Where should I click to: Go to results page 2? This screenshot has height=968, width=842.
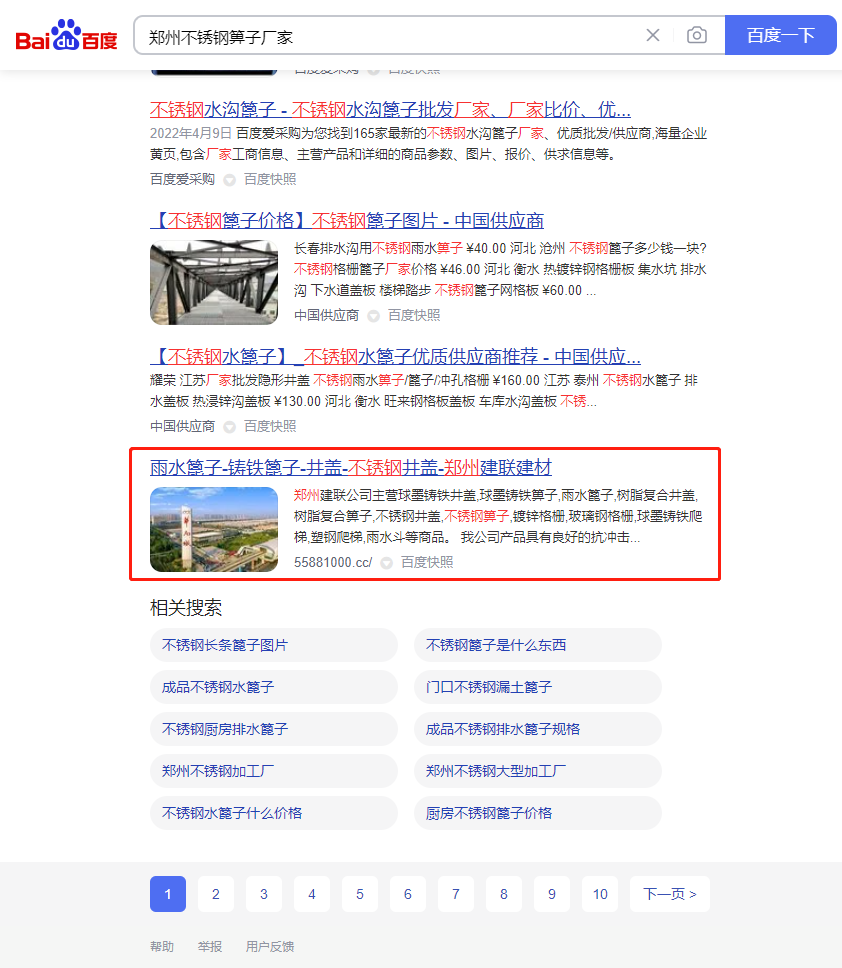pyautogui.click(x=215, y=894)
